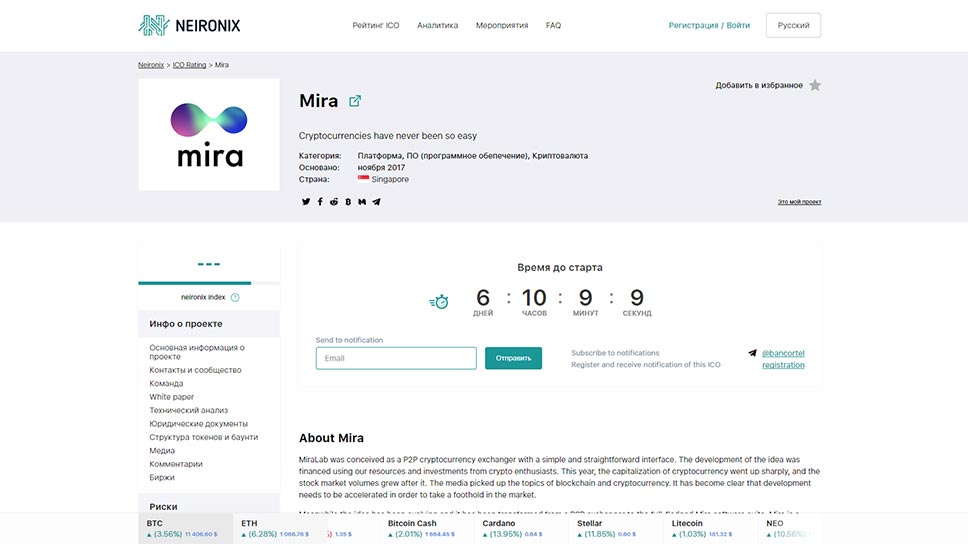Click the tagline Cryptocurrencies have never been so easy
Image resolution: width=968 pixels, height=544 pixels.
388,136
